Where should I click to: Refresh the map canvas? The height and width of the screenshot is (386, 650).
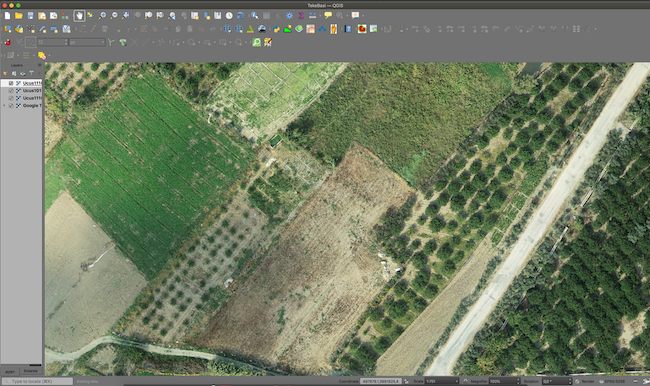(240, 16)
